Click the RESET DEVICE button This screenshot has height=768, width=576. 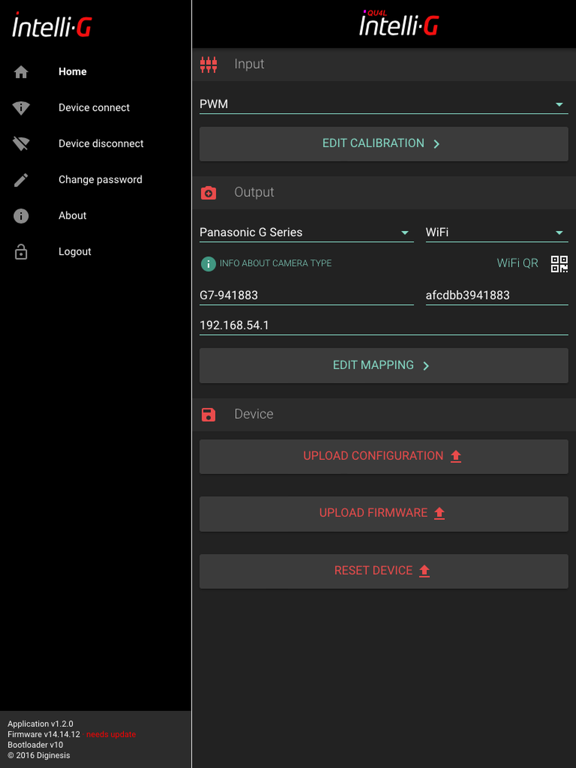click(384, 571)
